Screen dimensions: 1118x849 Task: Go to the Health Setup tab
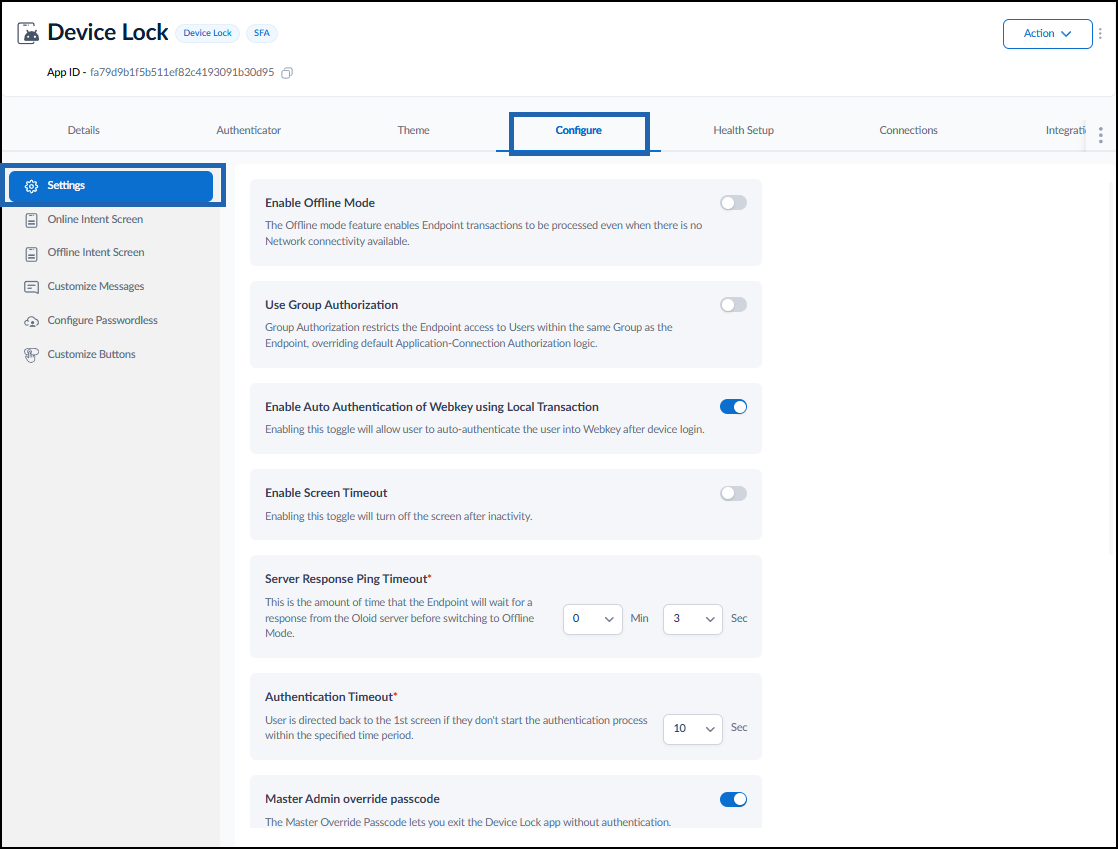pos(743,130)
